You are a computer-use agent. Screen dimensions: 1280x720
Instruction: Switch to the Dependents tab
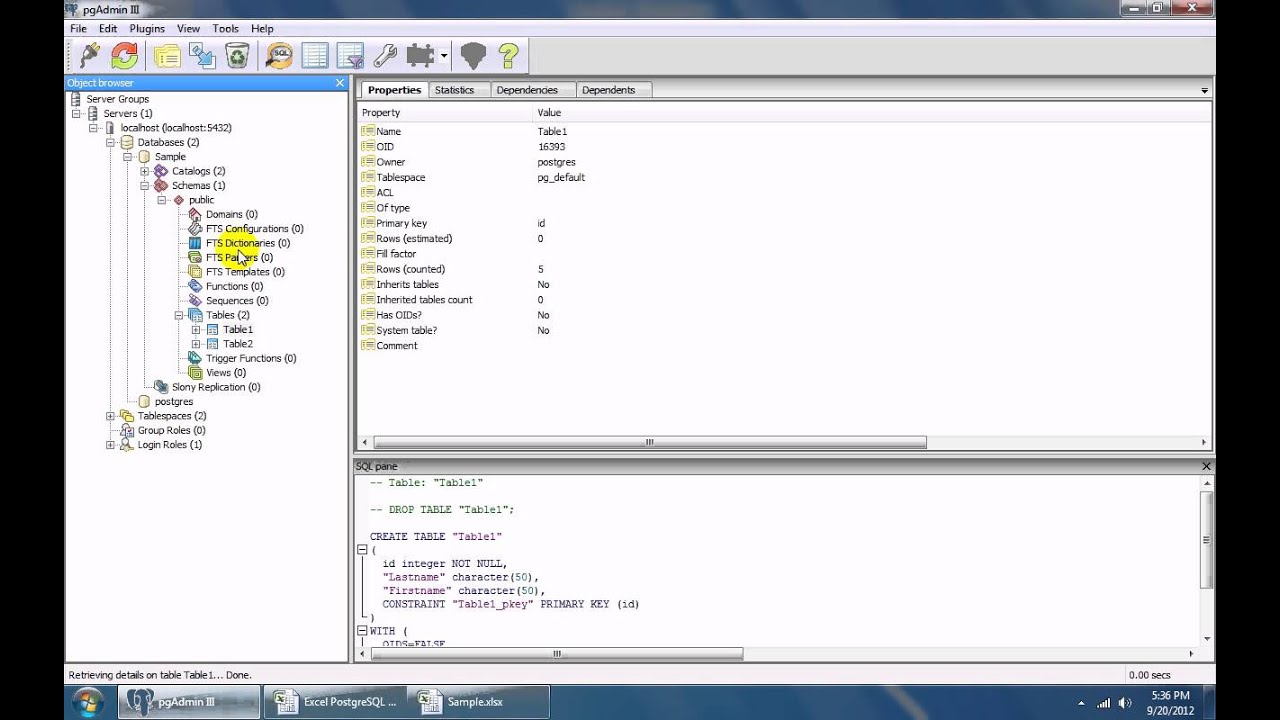(x=608, y=90)
